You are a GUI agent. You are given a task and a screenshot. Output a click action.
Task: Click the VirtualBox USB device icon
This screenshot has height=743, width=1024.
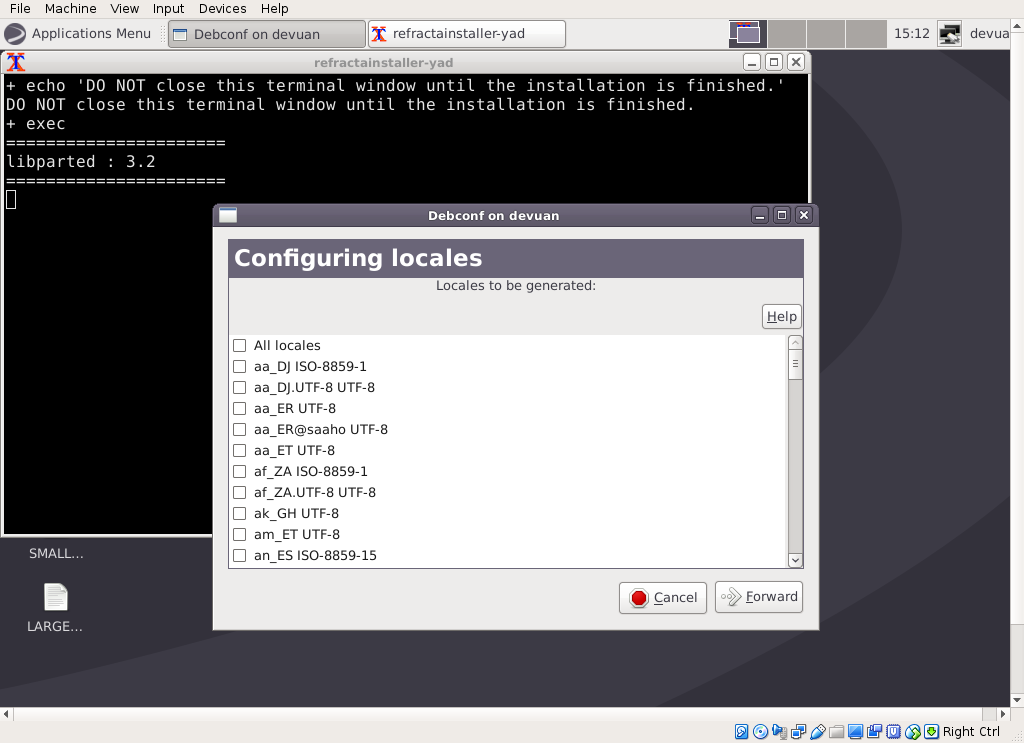(817, 732)
